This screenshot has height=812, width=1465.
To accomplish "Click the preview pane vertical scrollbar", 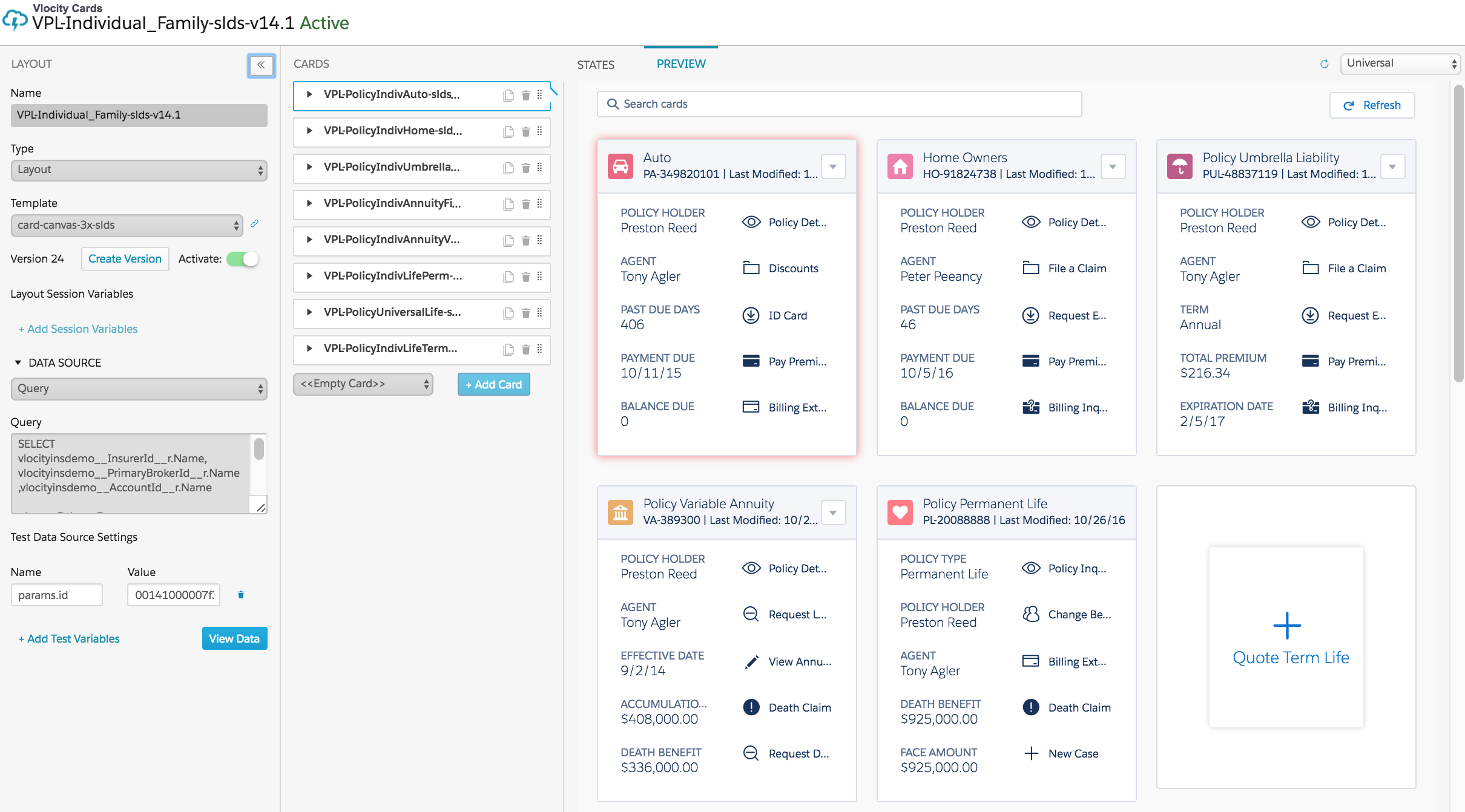I will click(x=1458, y=233).
